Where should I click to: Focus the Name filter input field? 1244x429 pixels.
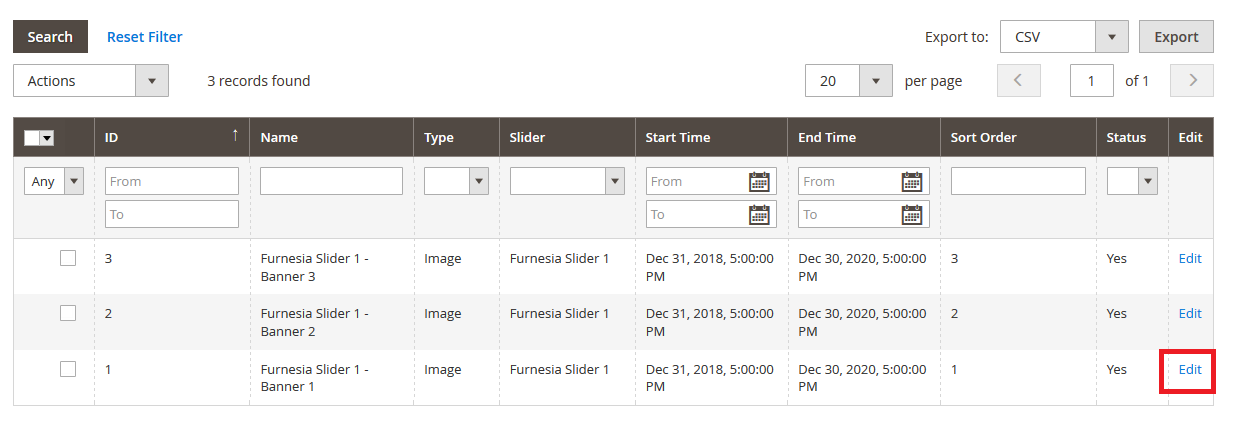point(331,181)
